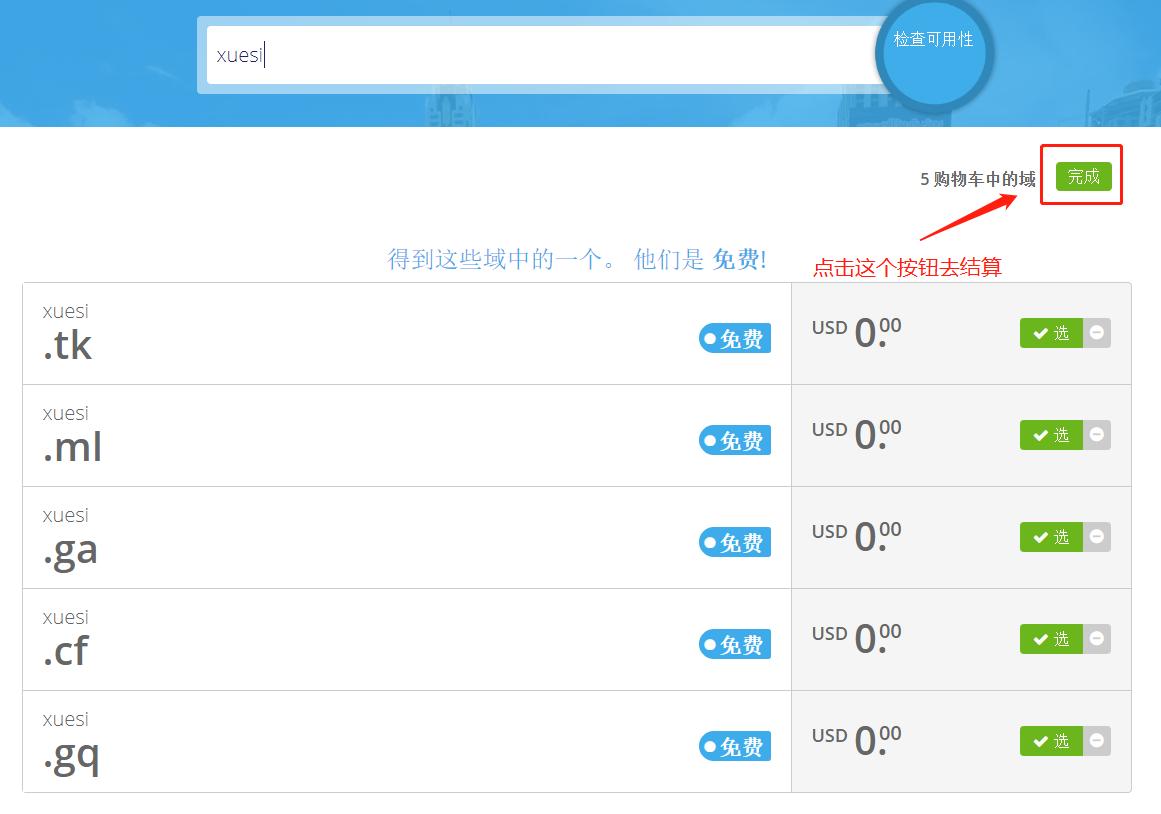Click the round 检查可用性 button
This screenshot has width=1161, height=814.
click(x=934, y=54)
